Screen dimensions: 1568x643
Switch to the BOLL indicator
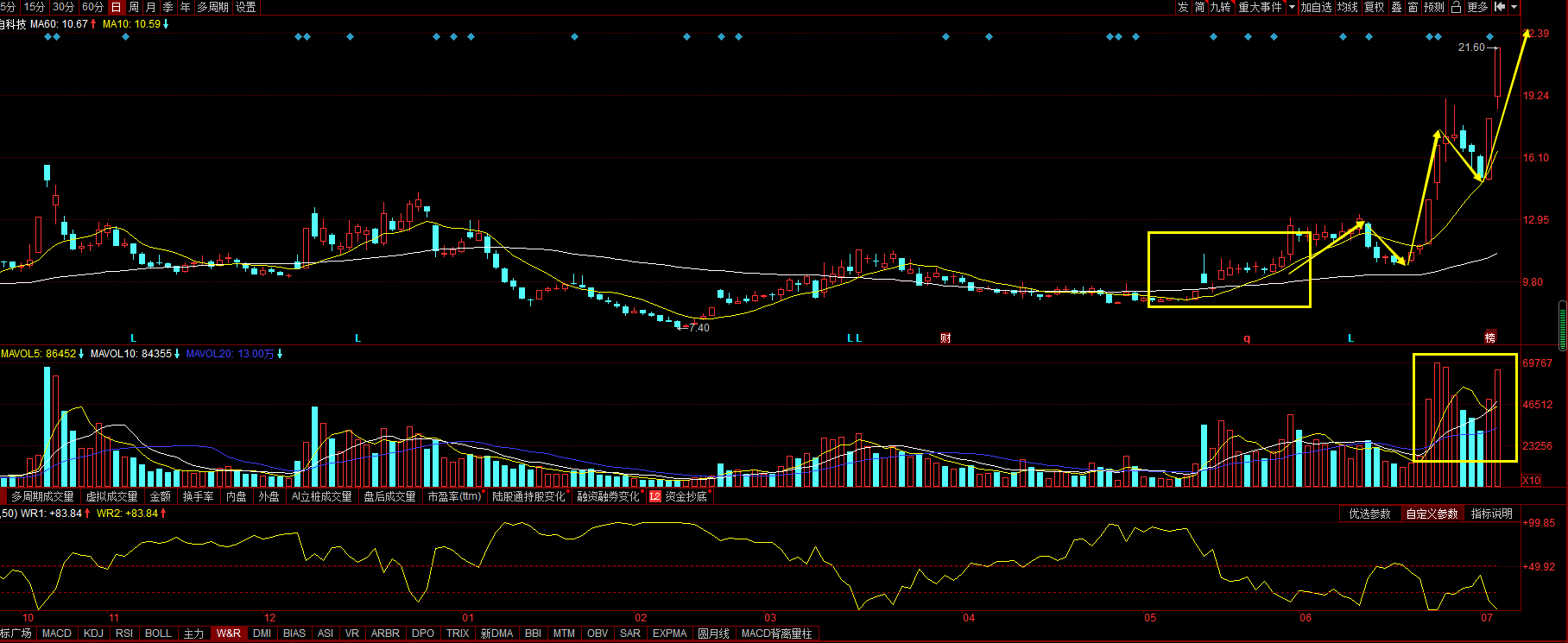coord(158,634)
